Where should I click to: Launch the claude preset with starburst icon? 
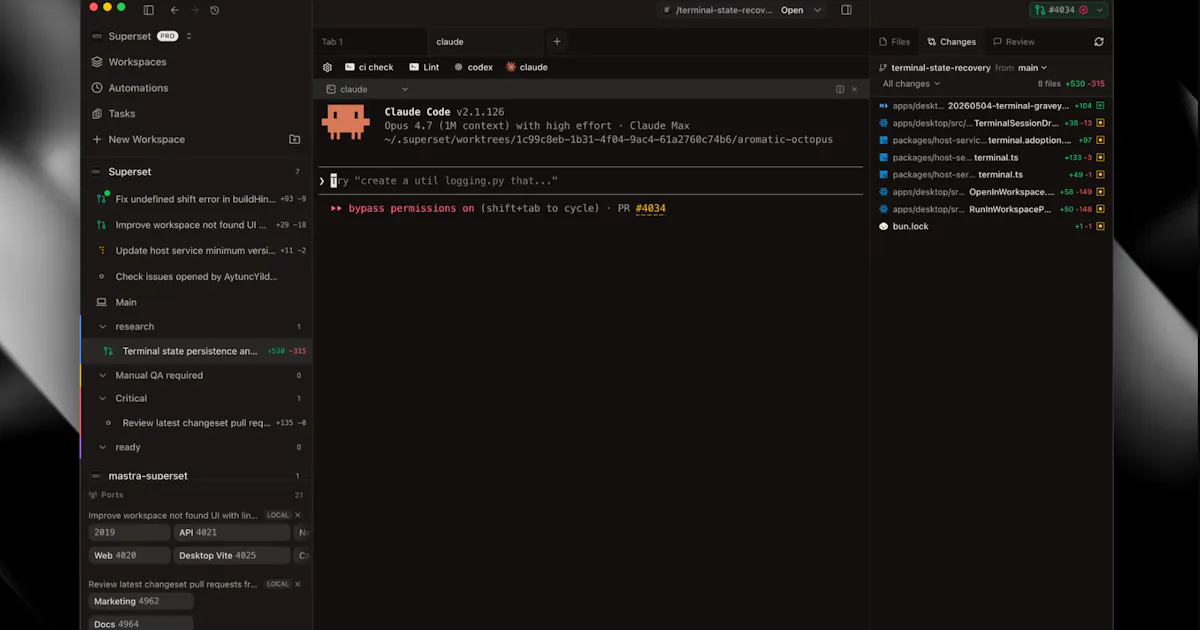pos(527,67)
